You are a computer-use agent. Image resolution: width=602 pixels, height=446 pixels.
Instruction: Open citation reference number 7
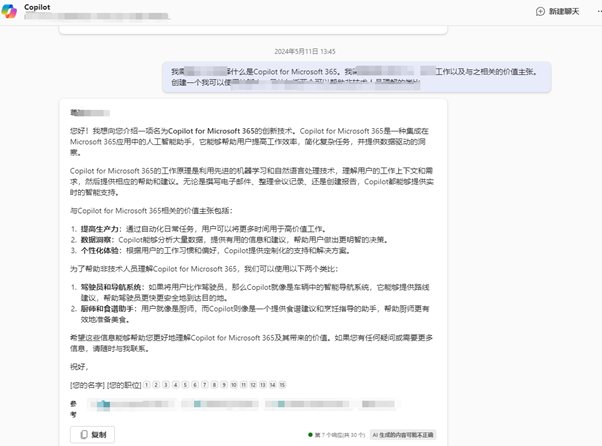(205, 385)
